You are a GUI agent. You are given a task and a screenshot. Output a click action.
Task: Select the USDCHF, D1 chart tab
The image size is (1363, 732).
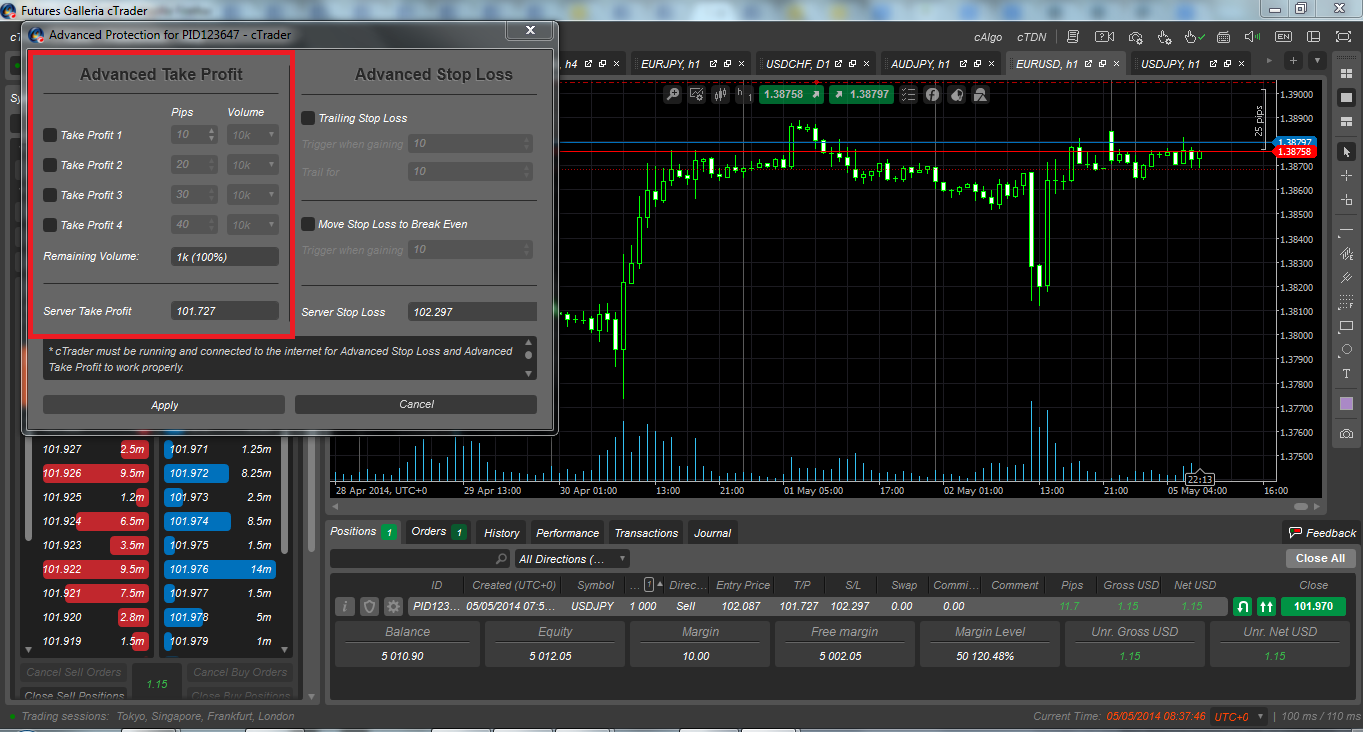pos(815,63)
